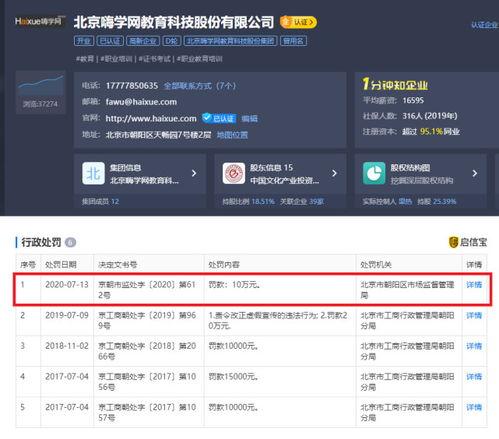Image resolution: width=499 pixels, height=439 pixels.
Task: Open the gold 认证 badge
Action: 298,22
